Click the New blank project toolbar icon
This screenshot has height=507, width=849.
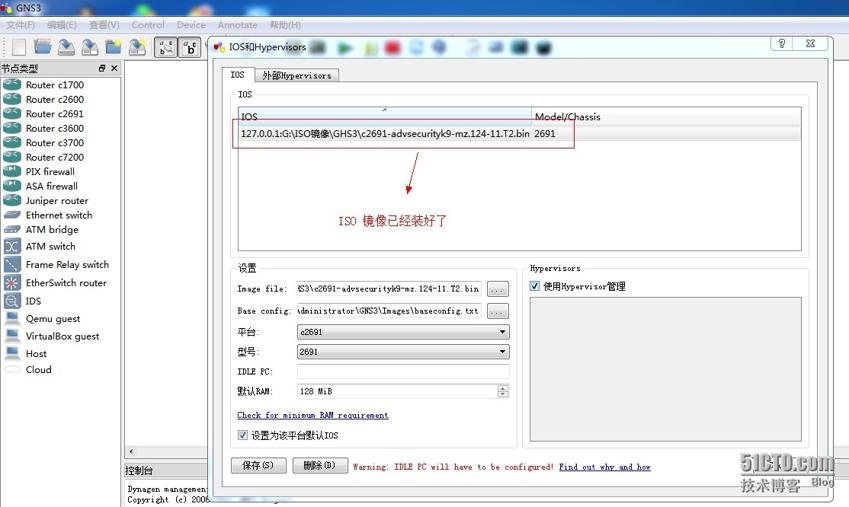point(19,47)
